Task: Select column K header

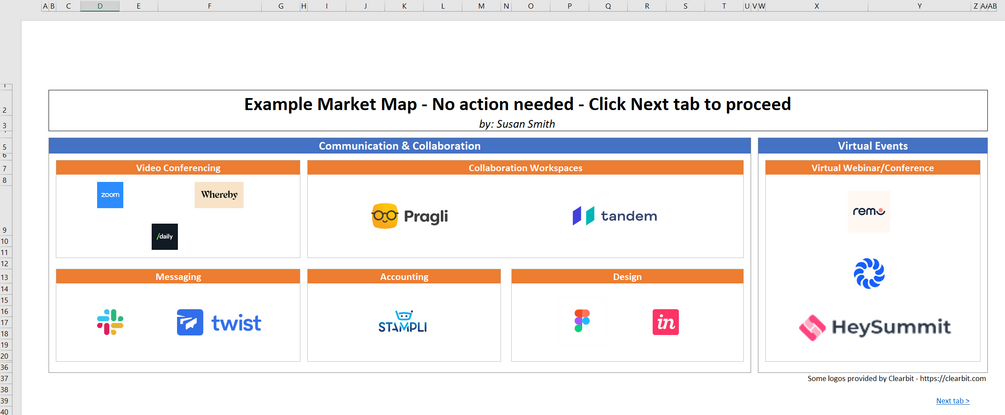Action: click(404, 6)
